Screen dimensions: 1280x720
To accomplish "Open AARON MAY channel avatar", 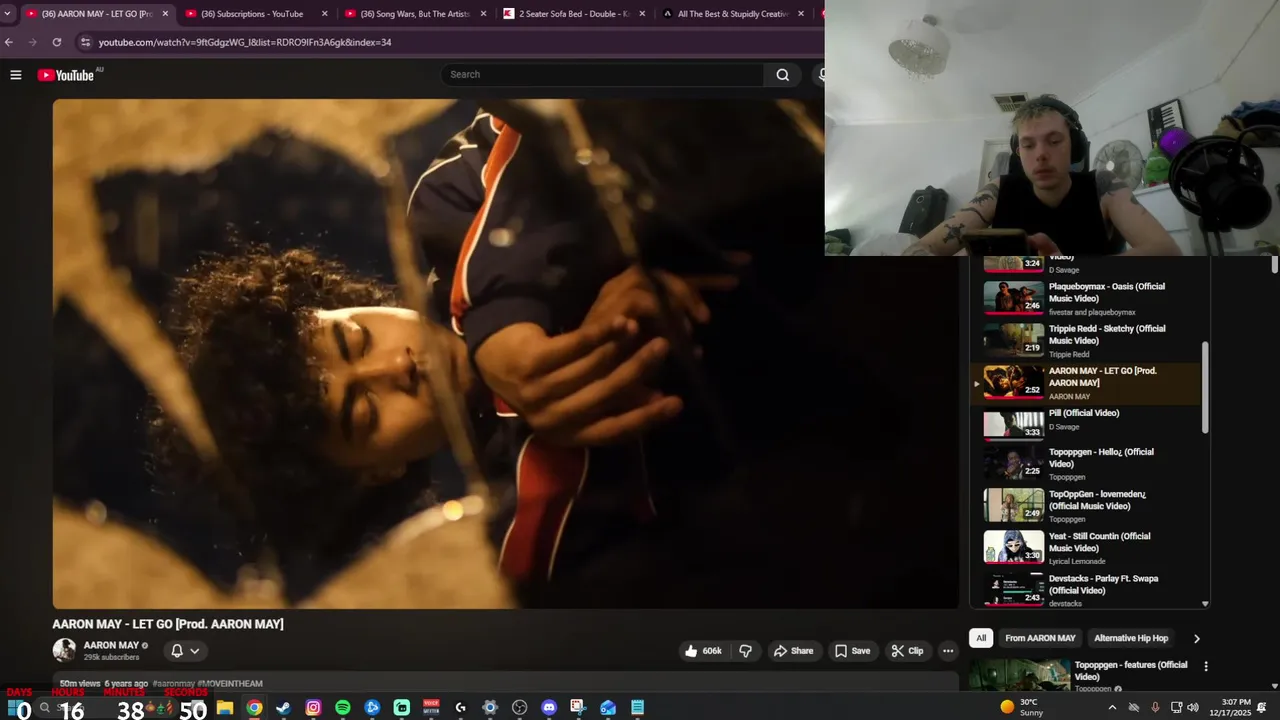I will pos(64,650).
